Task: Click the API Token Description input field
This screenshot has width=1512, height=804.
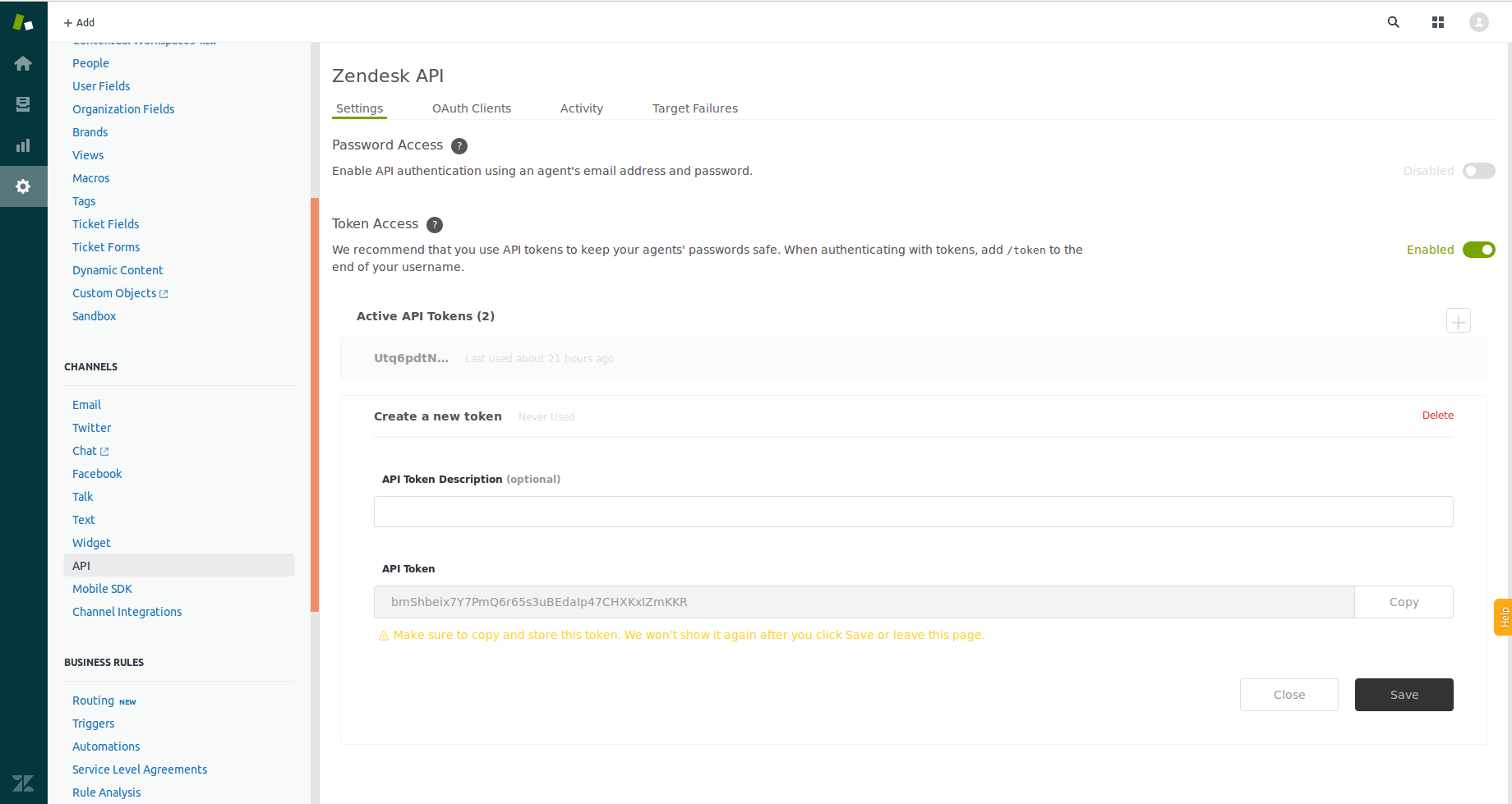Action: [913, 512]
